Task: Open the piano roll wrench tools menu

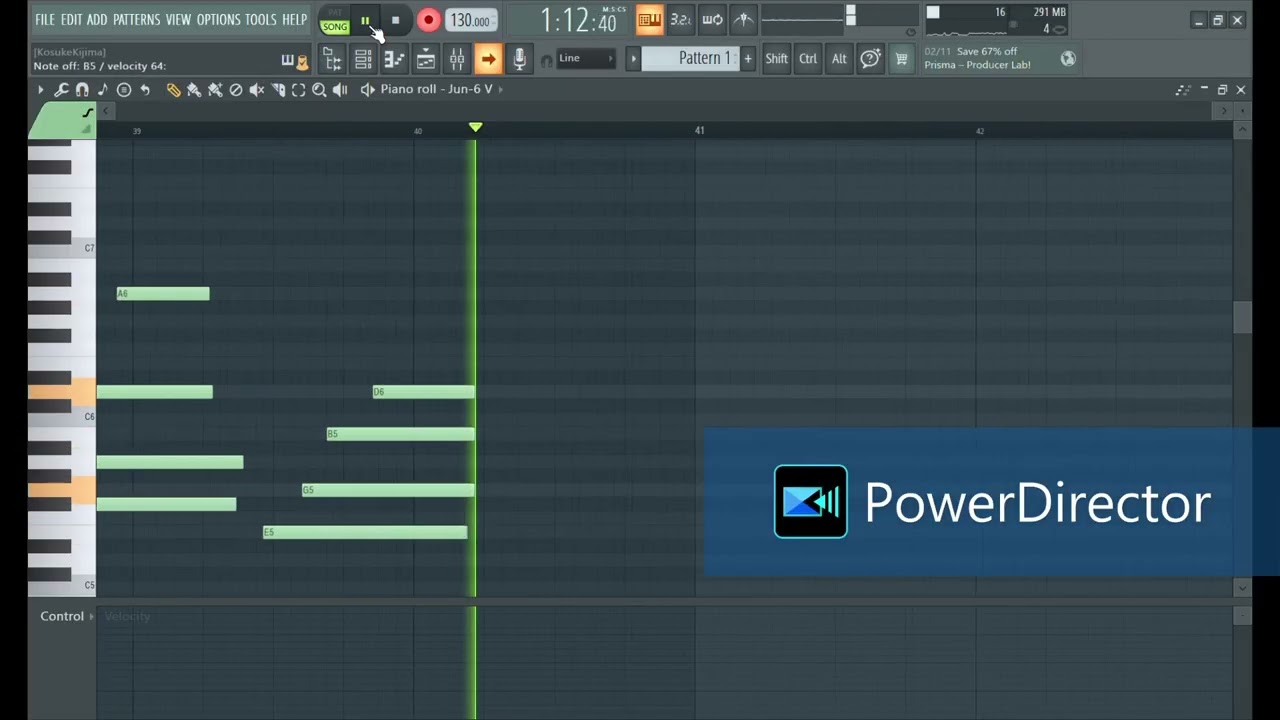Action: (x=61, y=90)
